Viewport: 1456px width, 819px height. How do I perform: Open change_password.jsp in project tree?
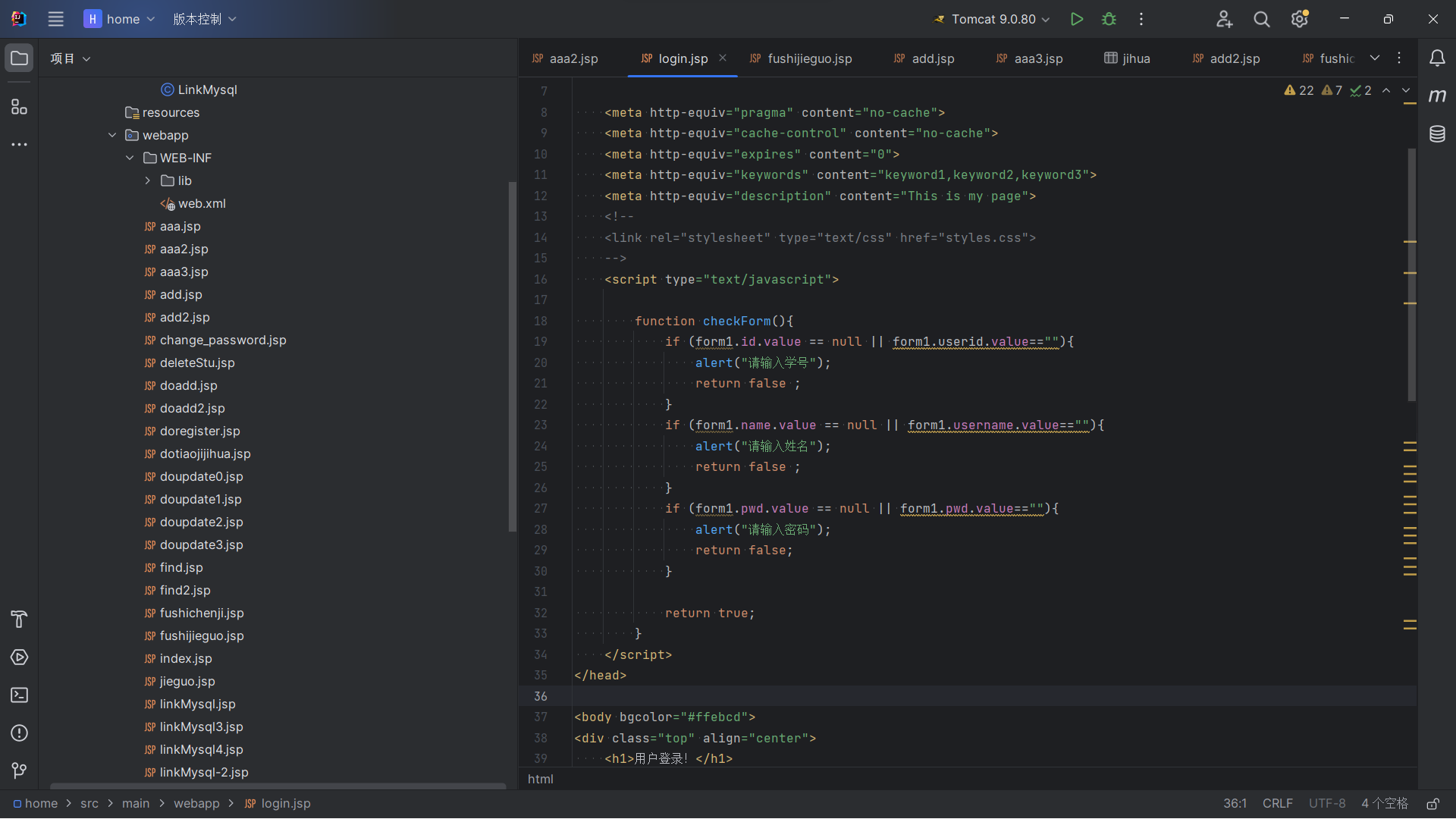[x=222, y=340]
